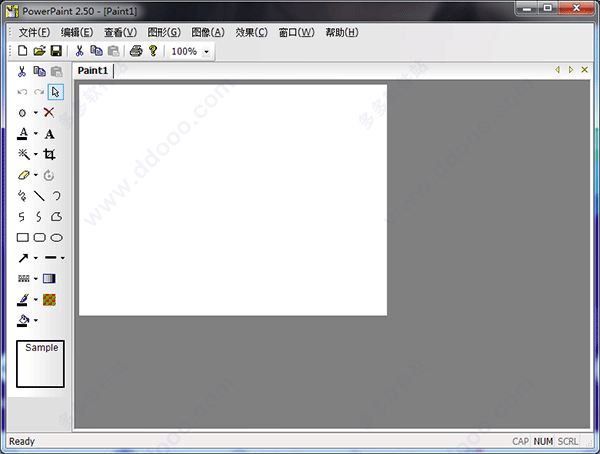Image resolution: width=600 pixels, height=454 pixels.
Task: Expand the eraser dropdown arrow
Action: pos(36,175)
